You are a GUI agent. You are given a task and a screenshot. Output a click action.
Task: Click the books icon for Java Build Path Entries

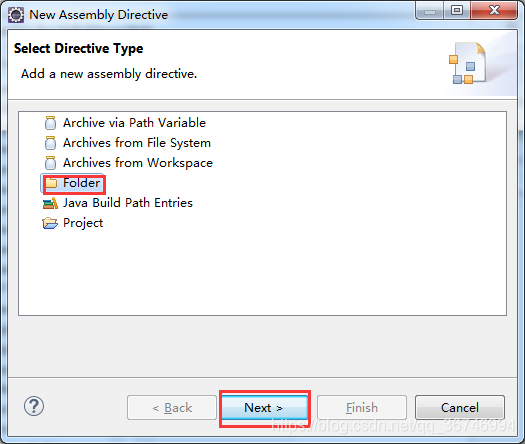pos(50,203)
